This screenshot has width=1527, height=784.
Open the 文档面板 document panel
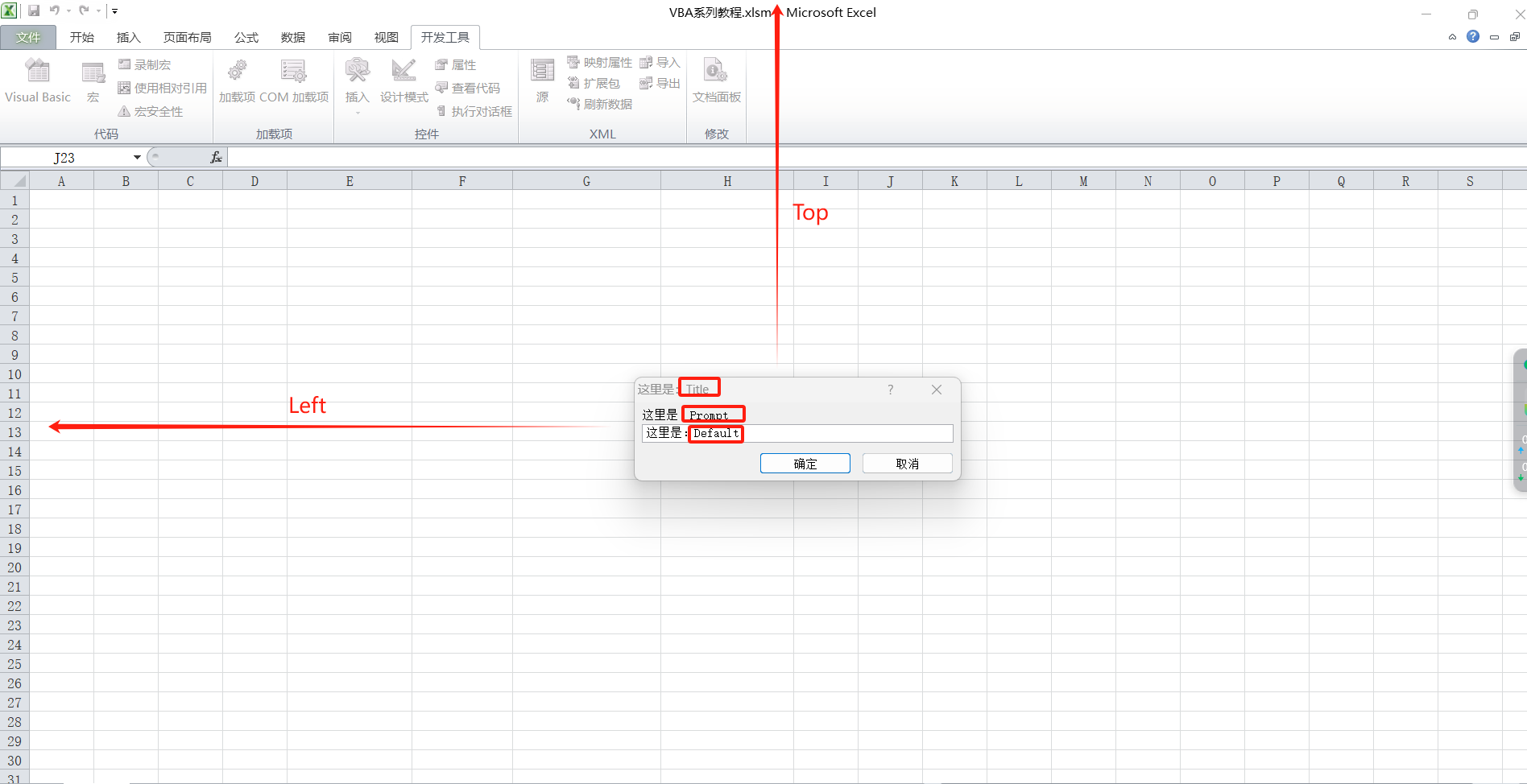[717, 81]
